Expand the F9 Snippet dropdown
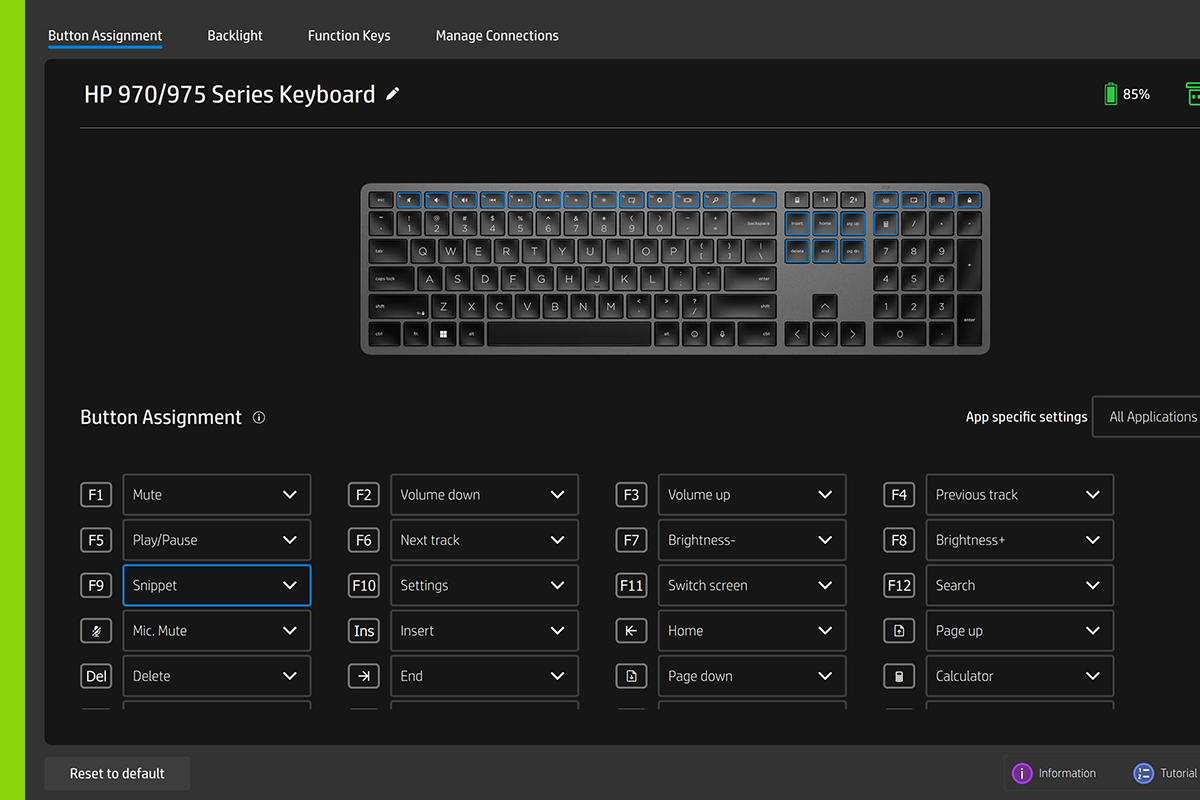The width and height of the screenshot is (1200, 800). tap(217, 586)
